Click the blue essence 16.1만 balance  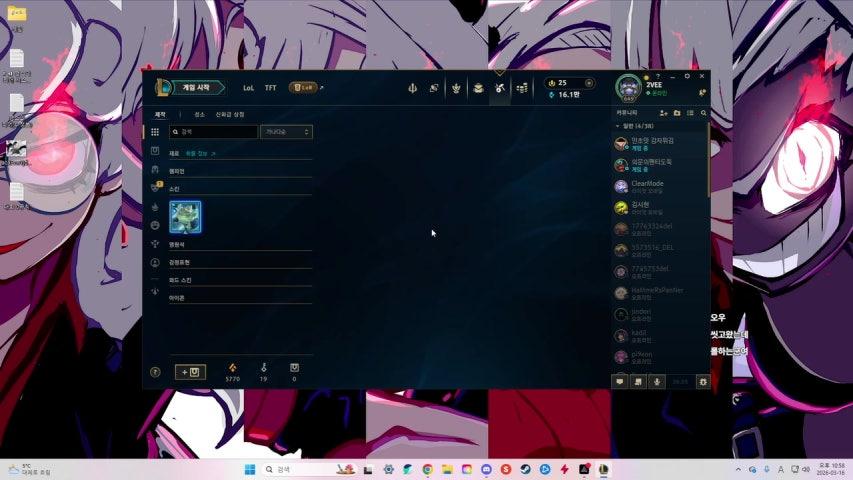point(564,95)
